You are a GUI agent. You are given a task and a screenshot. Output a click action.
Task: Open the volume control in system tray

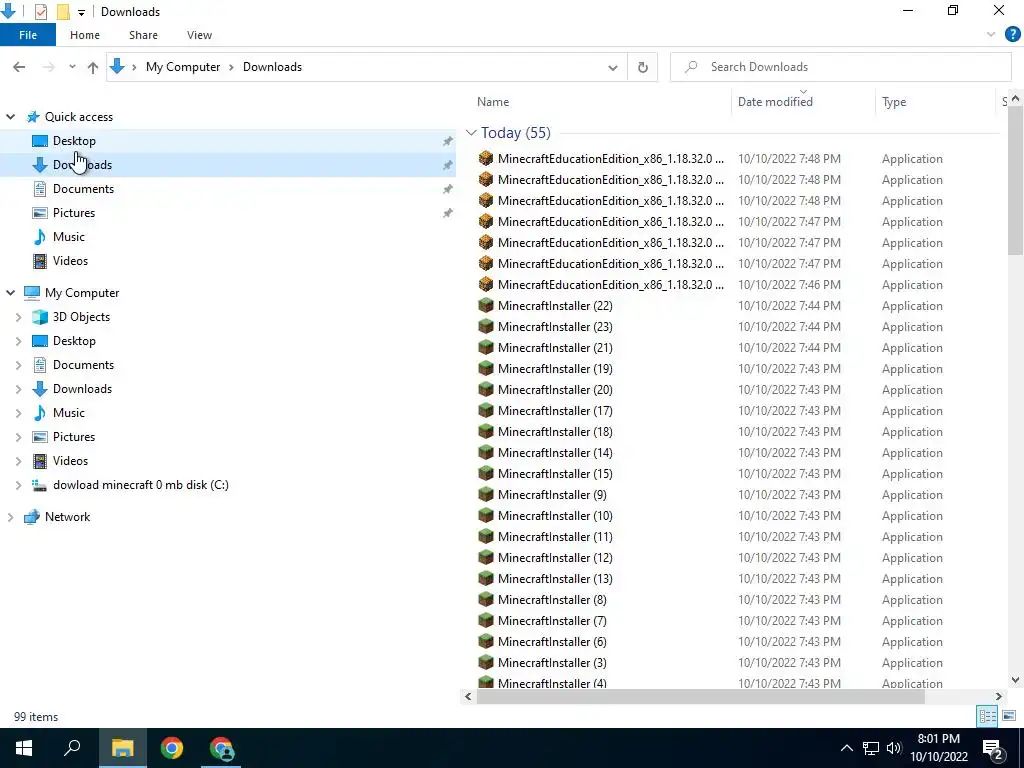894,748
